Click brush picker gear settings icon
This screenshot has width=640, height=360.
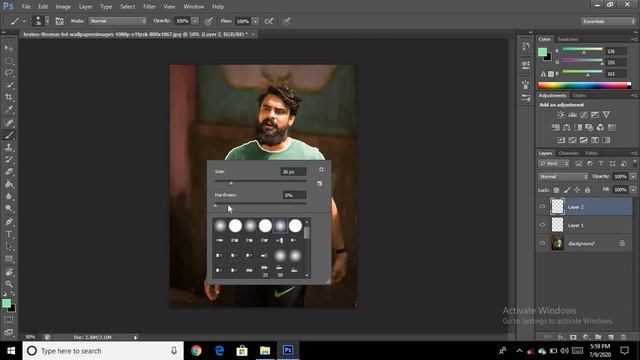tap(321, 169)
